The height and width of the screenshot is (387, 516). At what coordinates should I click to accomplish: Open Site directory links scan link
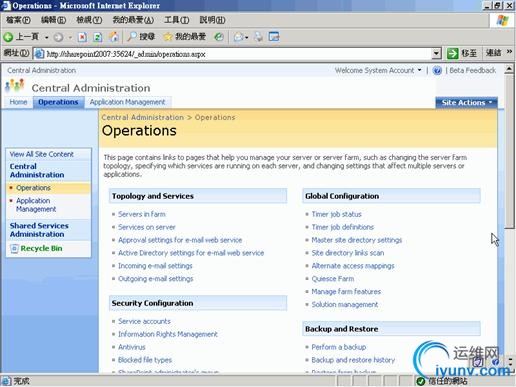tap(348, 253)
